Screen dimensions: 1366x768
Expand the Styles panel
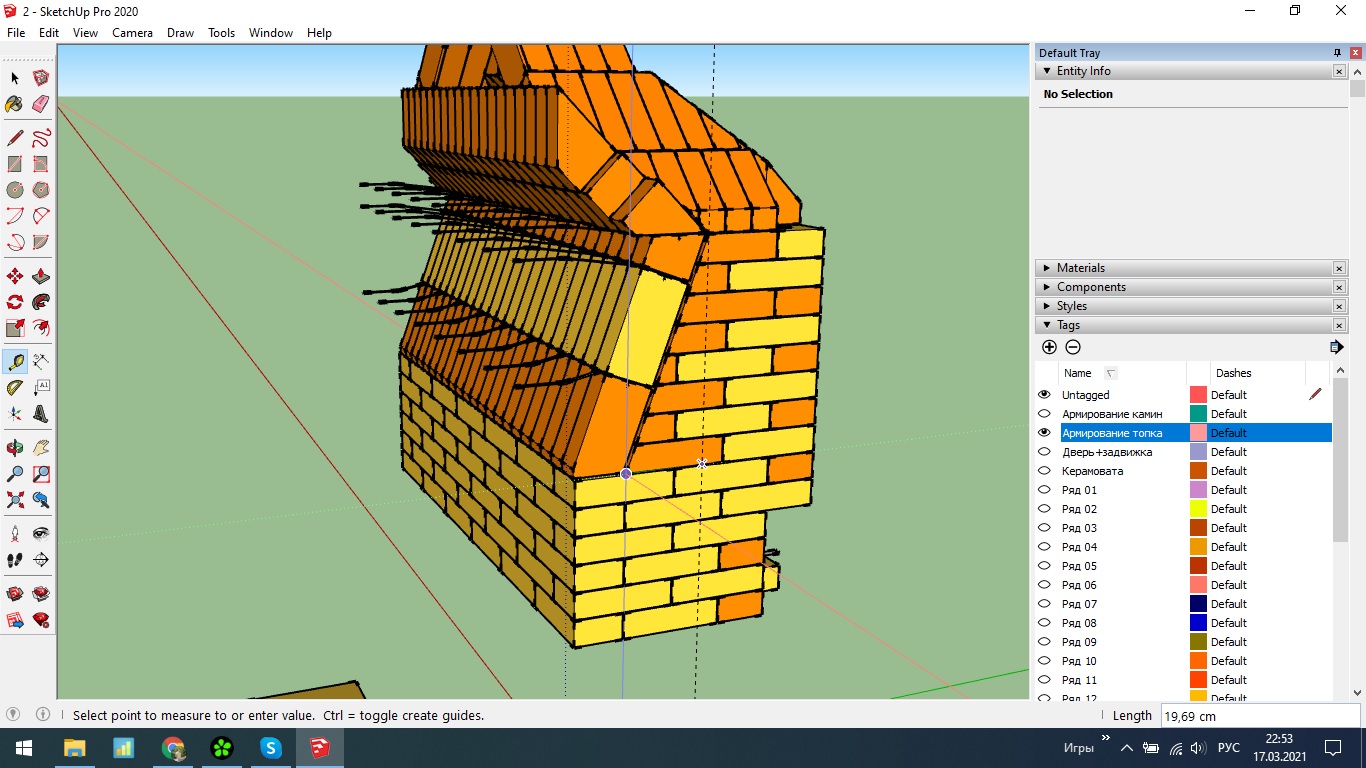pos(1071,306)
